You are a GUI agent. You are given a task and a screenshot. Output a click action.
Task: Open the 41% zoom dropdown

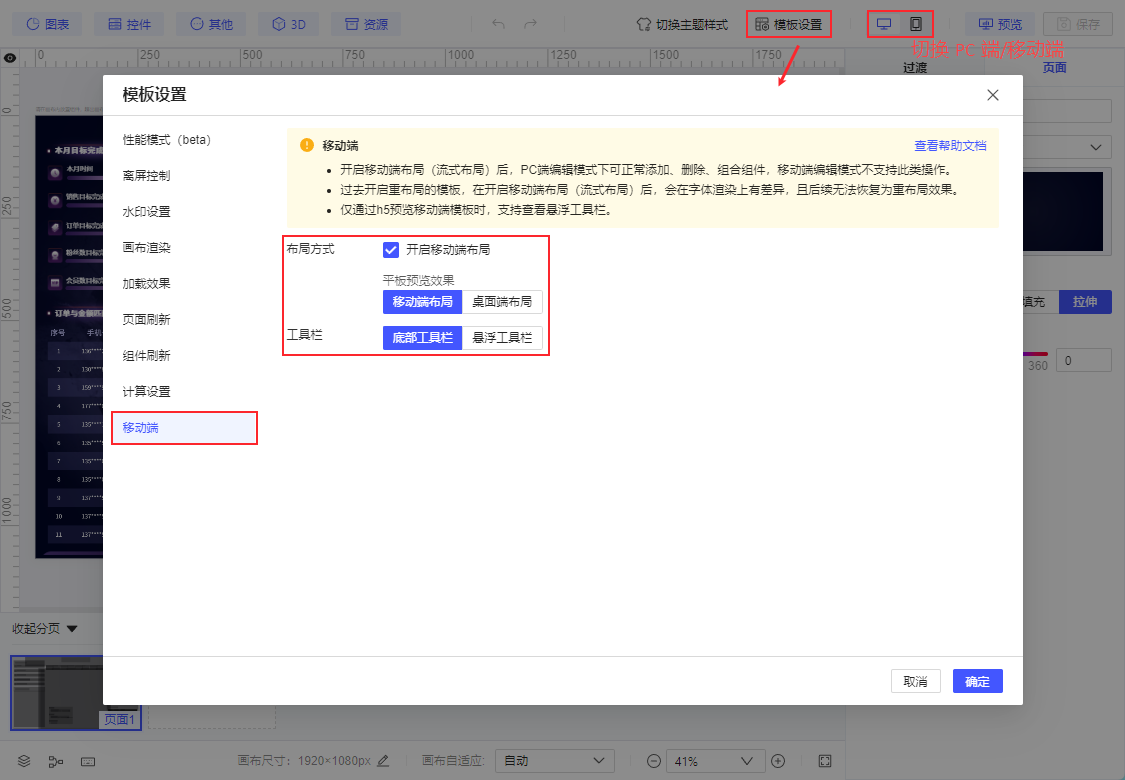point(714,761)
